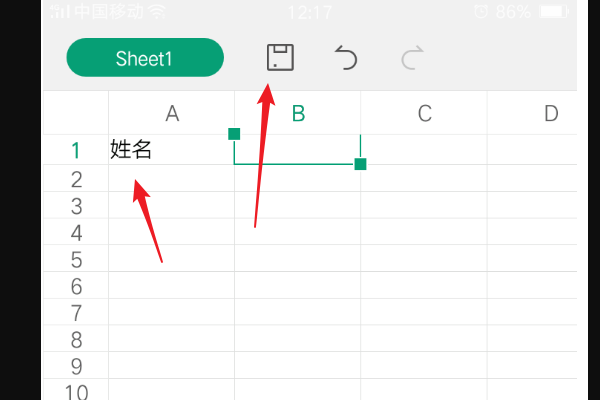
Task: Click the redo arrow icon
Action: point(411,58)
